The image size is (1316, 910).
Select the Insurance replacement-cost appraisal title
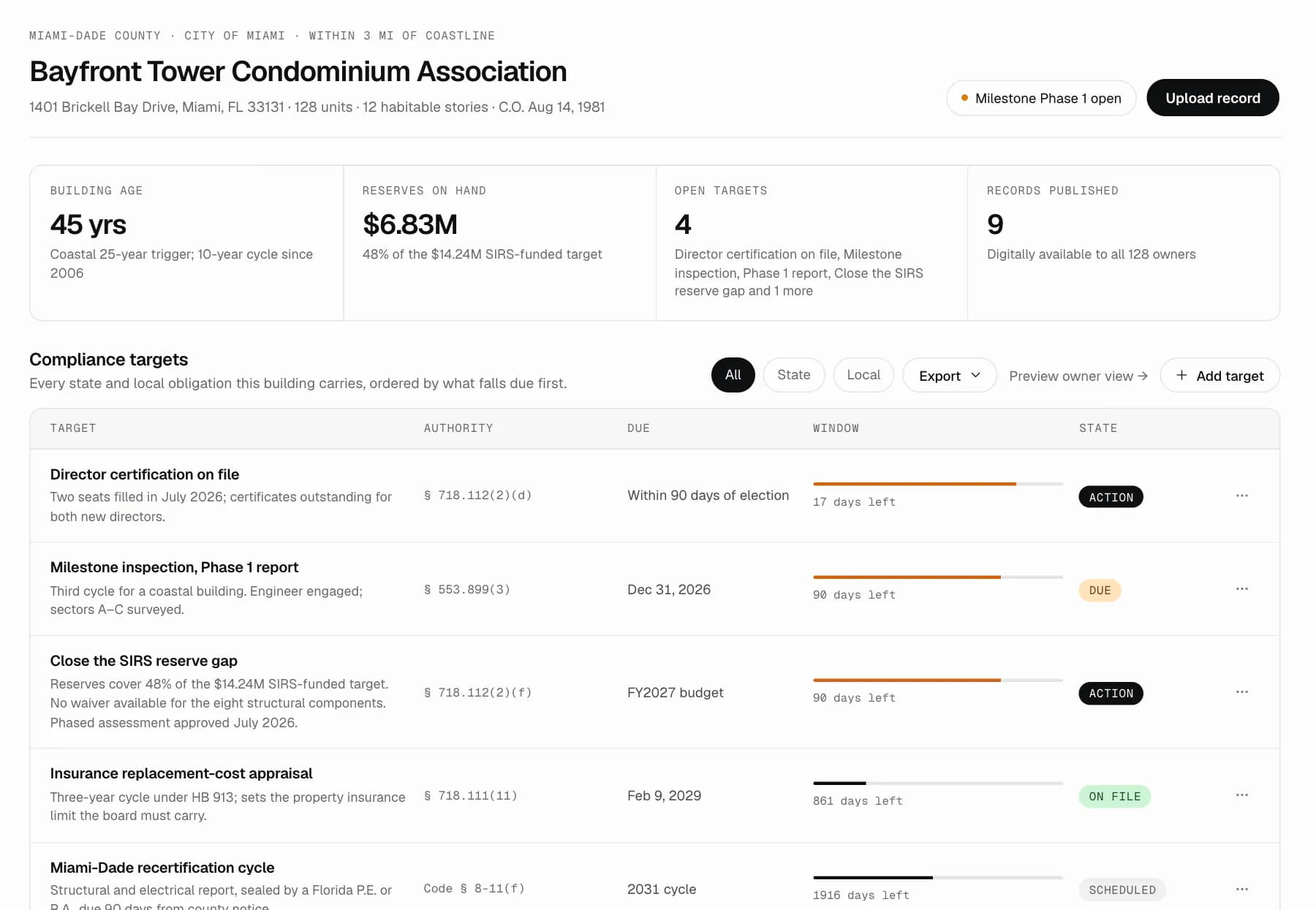click(x=181, y=773)
